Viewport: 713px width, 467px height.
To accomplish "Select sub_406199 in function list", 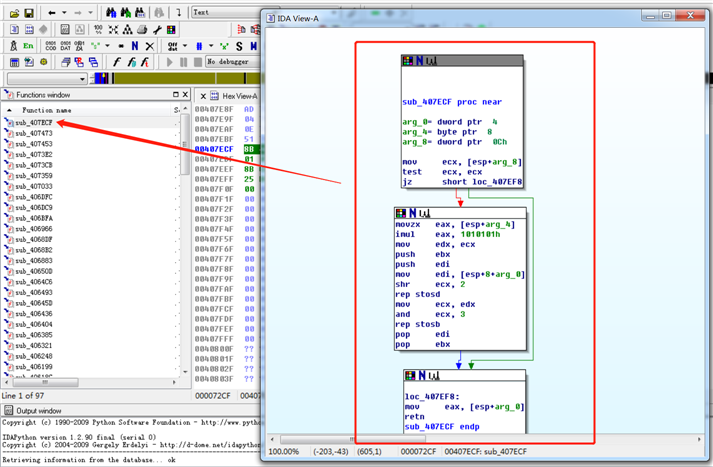I will [34, 367].
